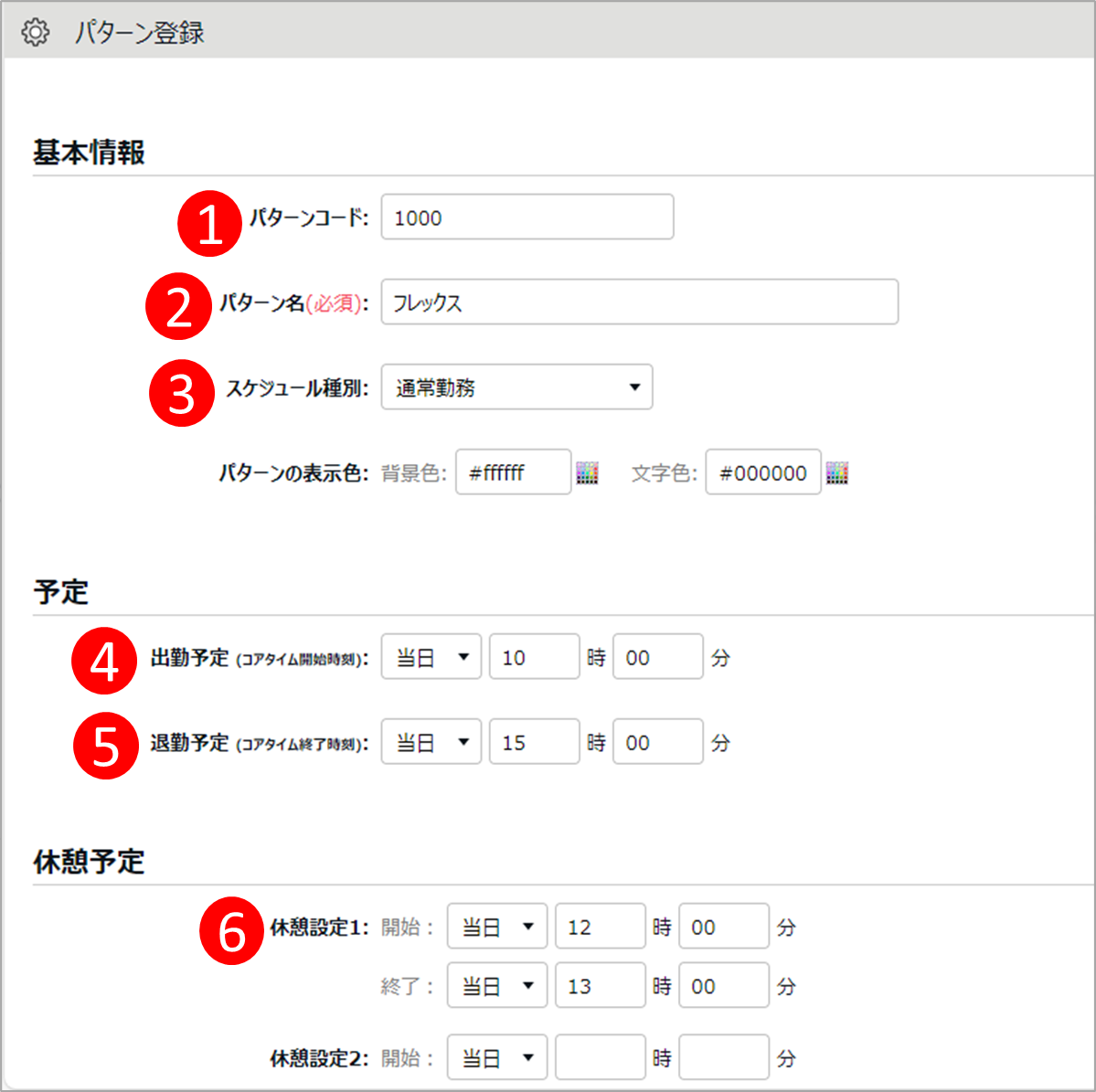Image resolution: width=1096 pixels, height=1092 pixels.
Task: Click the 背景色 hex code field
Action: [513, 472]
